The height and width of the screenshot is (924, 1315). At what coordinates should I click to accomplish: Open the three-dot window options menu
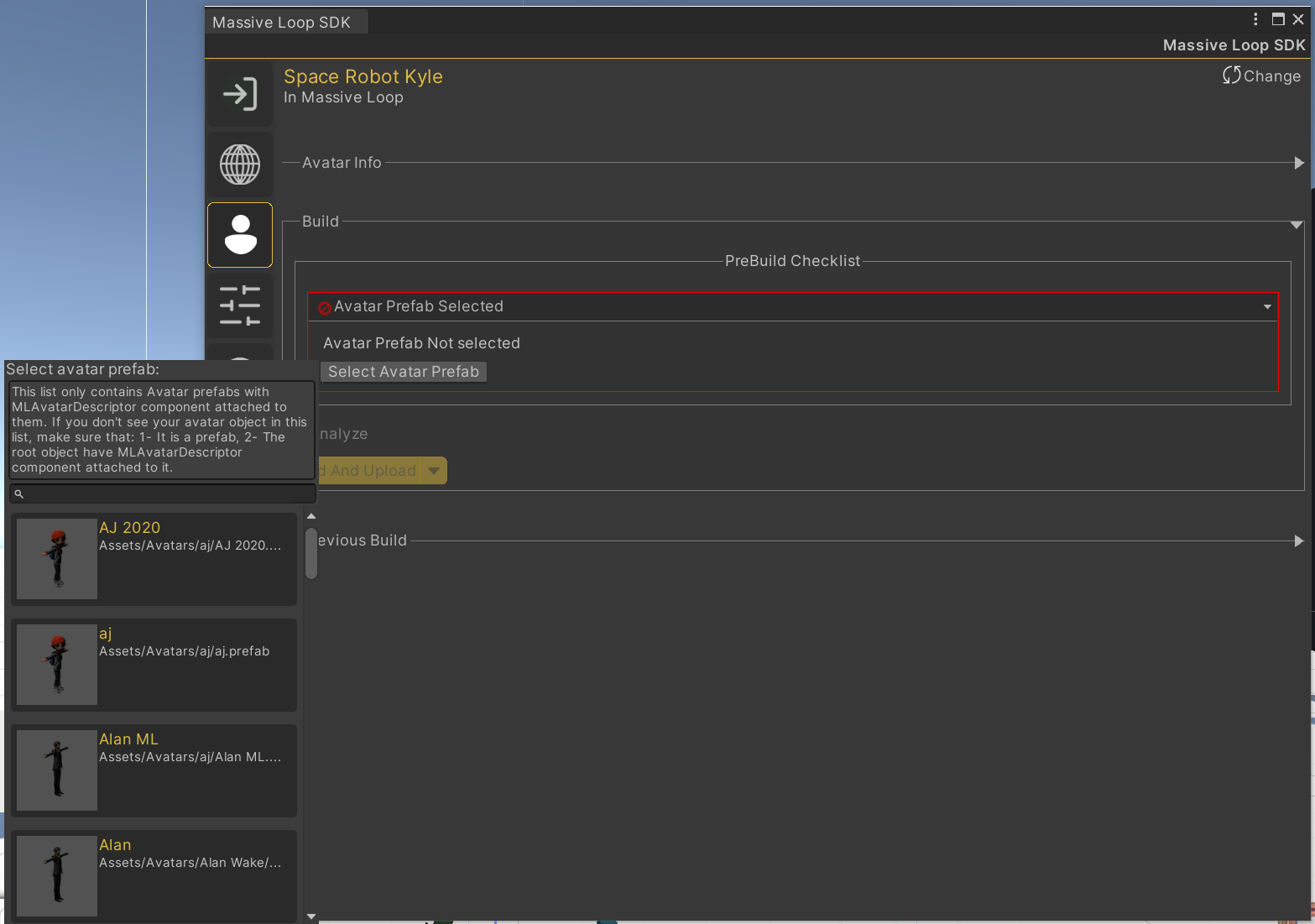(1255, 19)
